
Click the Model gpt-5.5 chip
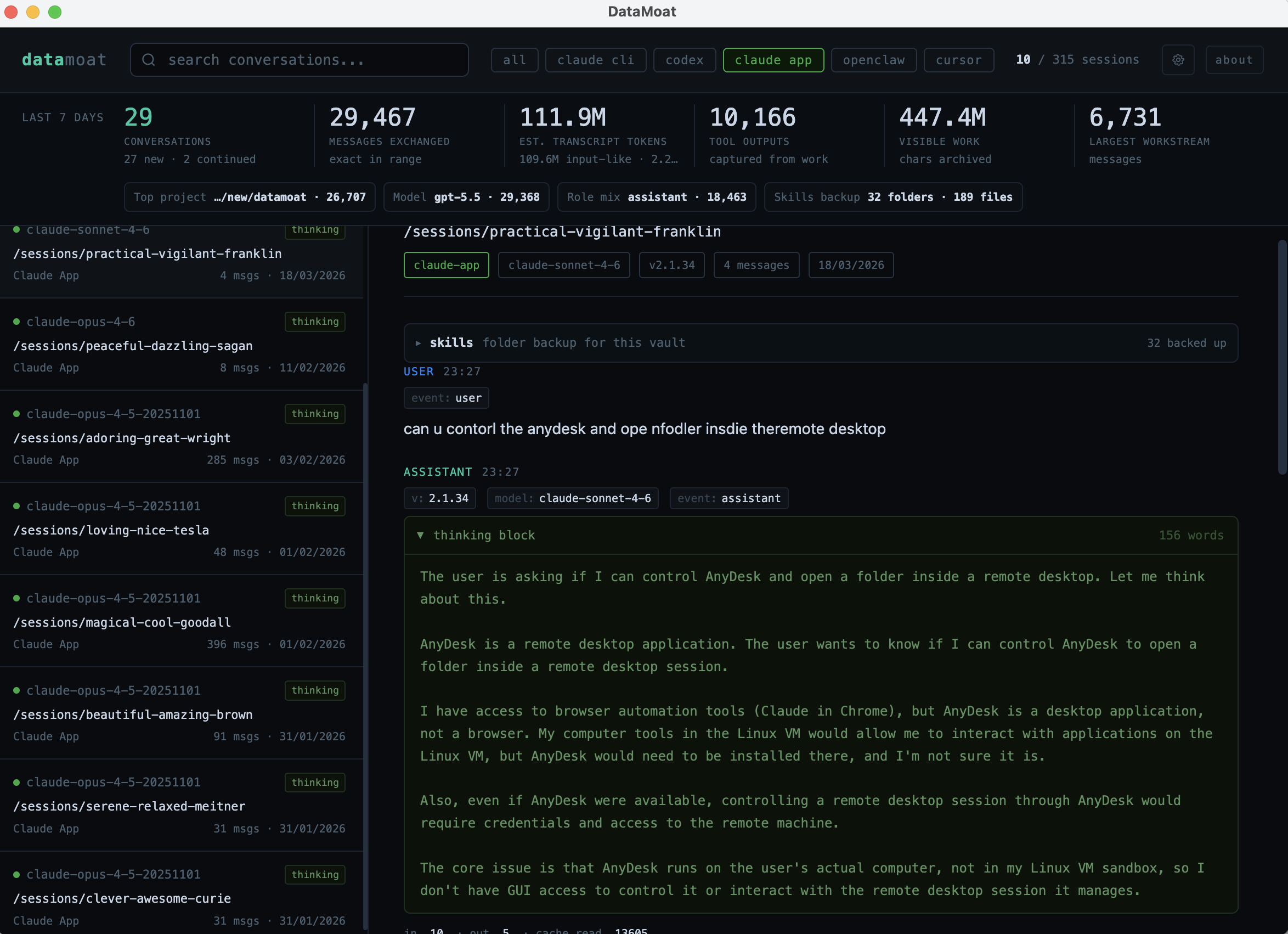coord(466,197)
